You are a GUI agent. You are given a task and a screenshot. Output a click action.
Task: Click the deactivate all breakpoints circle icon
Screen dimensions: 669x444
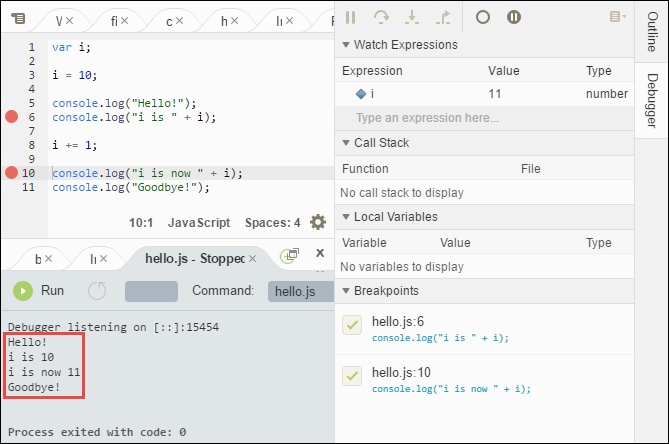pyautogui.click(x=483, y=17)
